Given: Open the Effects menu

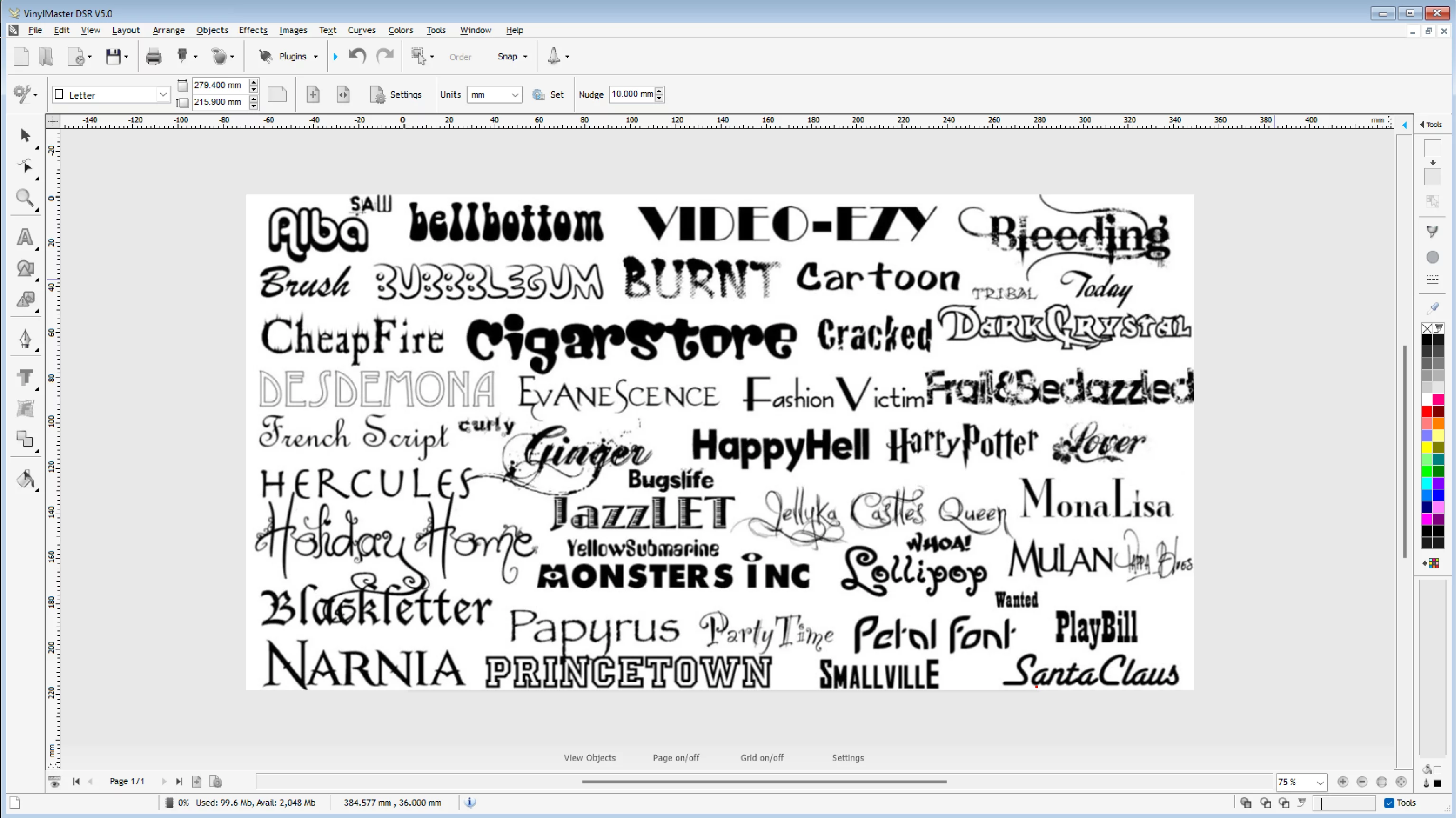Looking at the screenshot, I should [x=253, y=30].
